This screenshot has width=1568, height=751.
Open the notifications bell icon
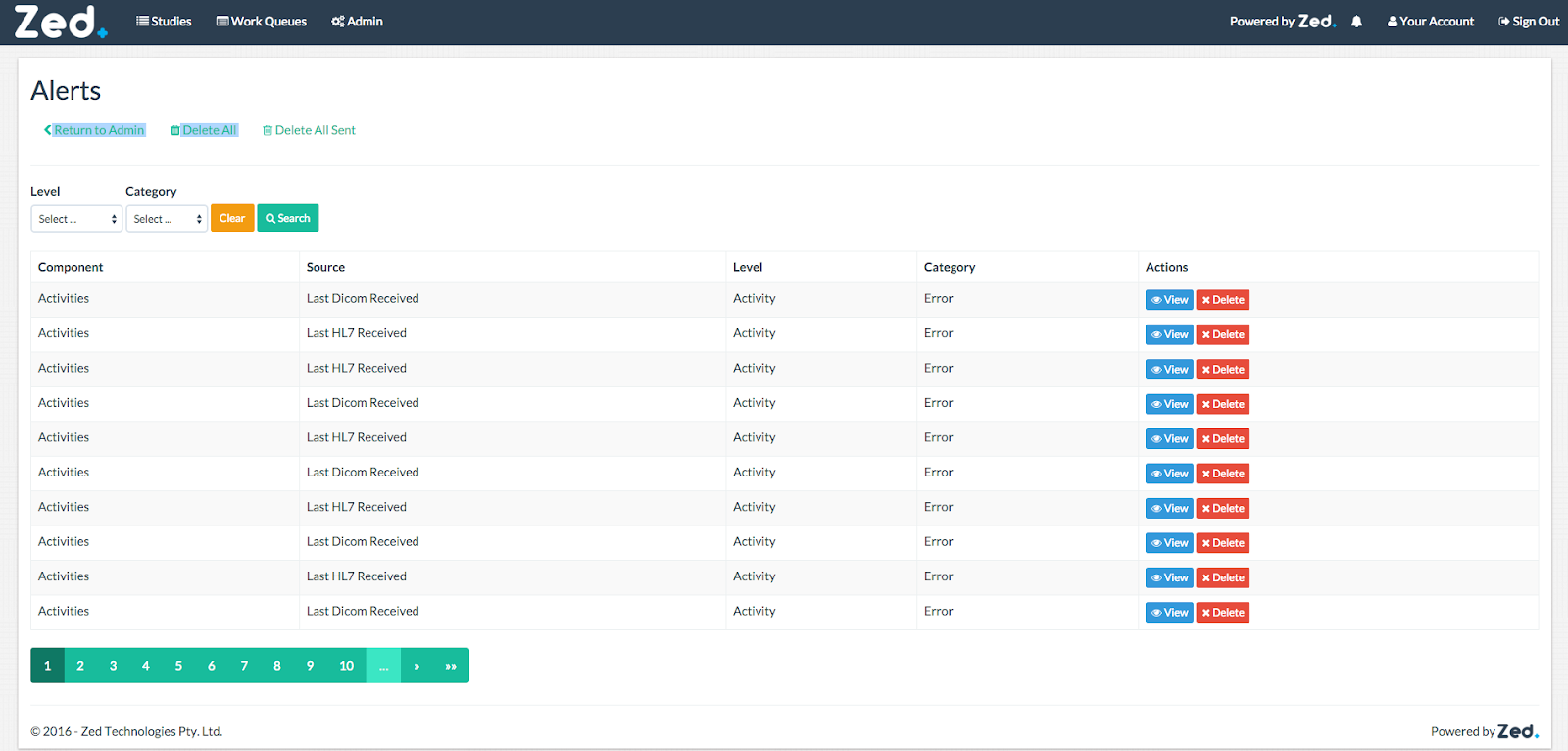[x=1356, y=22]
